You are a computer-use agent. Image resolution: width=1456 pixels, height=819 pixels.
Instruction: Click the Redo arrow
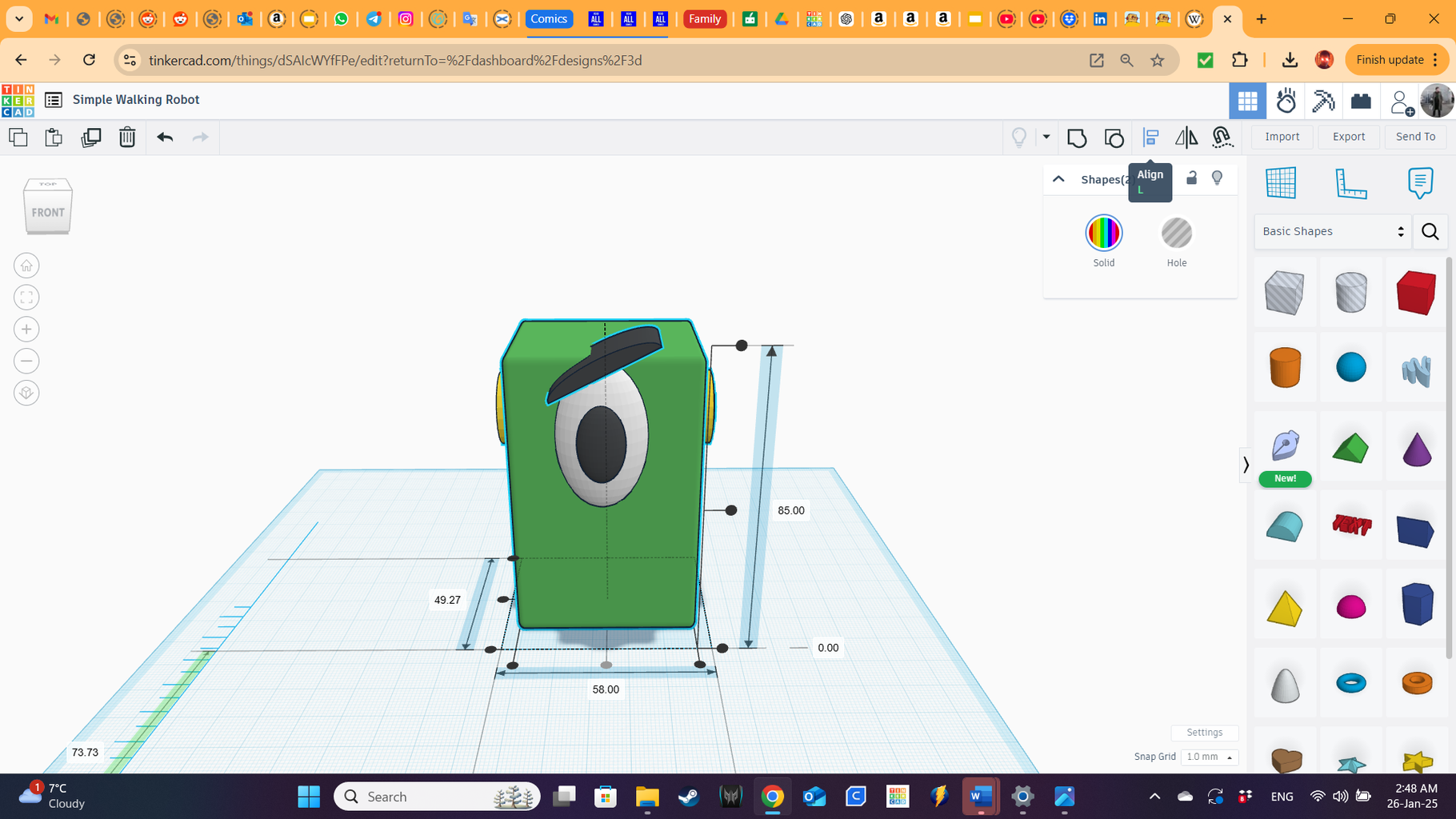pyautogui.click(x=200, y=137)
